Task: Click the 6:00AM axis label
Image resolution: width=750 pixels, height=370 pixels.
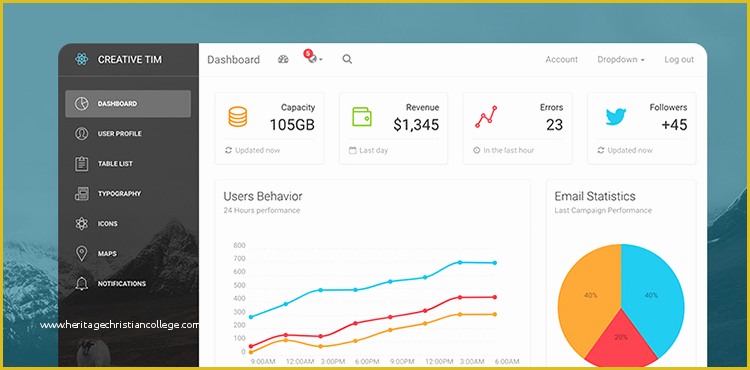Action: tap(507, 361)
